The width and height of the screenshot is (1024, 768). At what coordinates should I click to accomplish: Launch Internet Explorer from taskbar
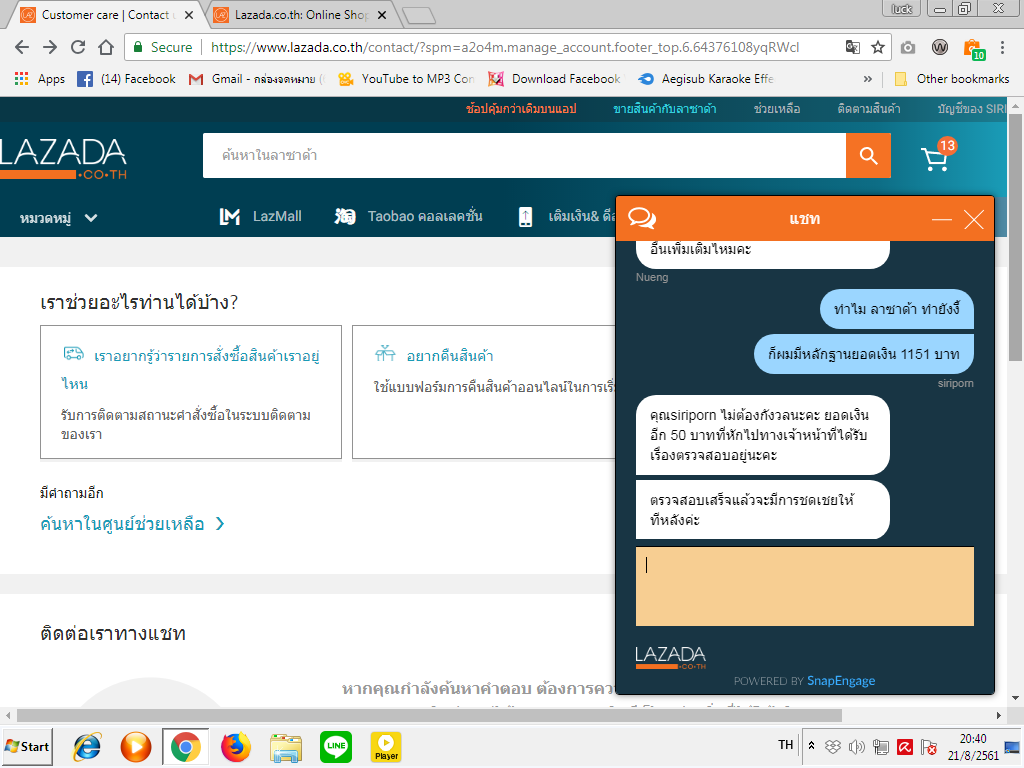(x=87, y=746)
